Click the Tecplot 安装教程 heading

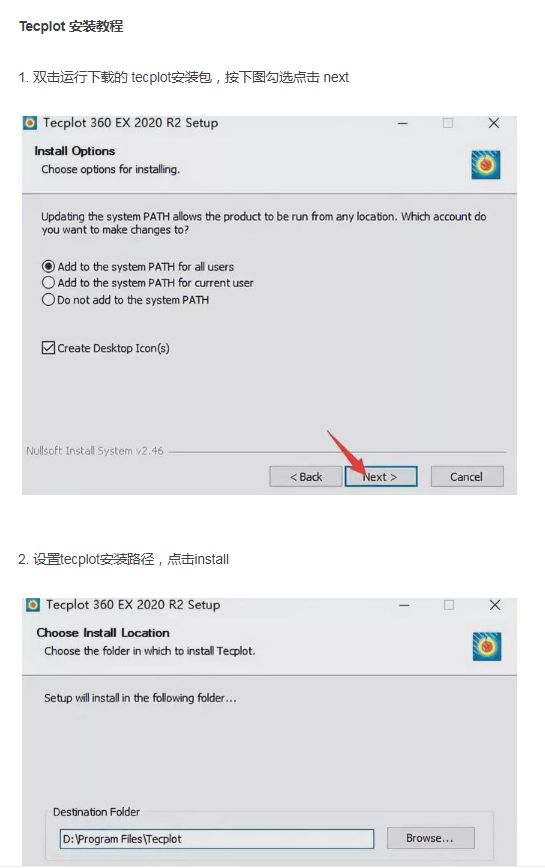[x=71, y=26]
